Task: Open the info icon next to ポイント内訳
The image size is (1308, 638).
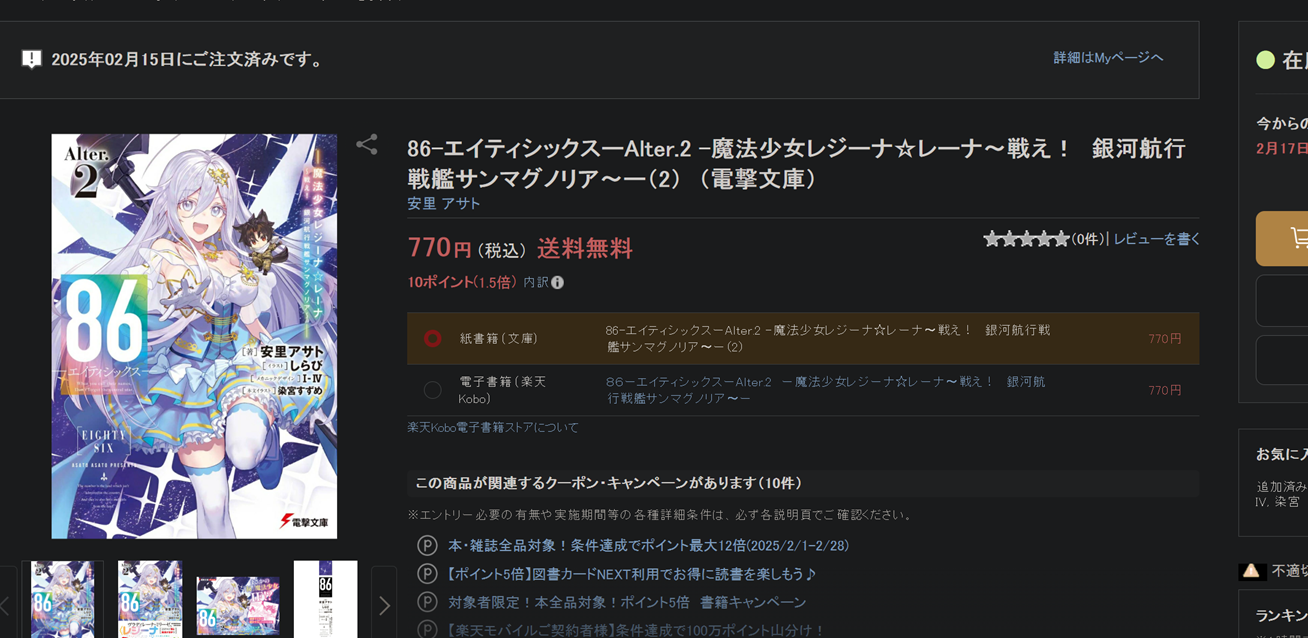Action: tap(558, 282)
